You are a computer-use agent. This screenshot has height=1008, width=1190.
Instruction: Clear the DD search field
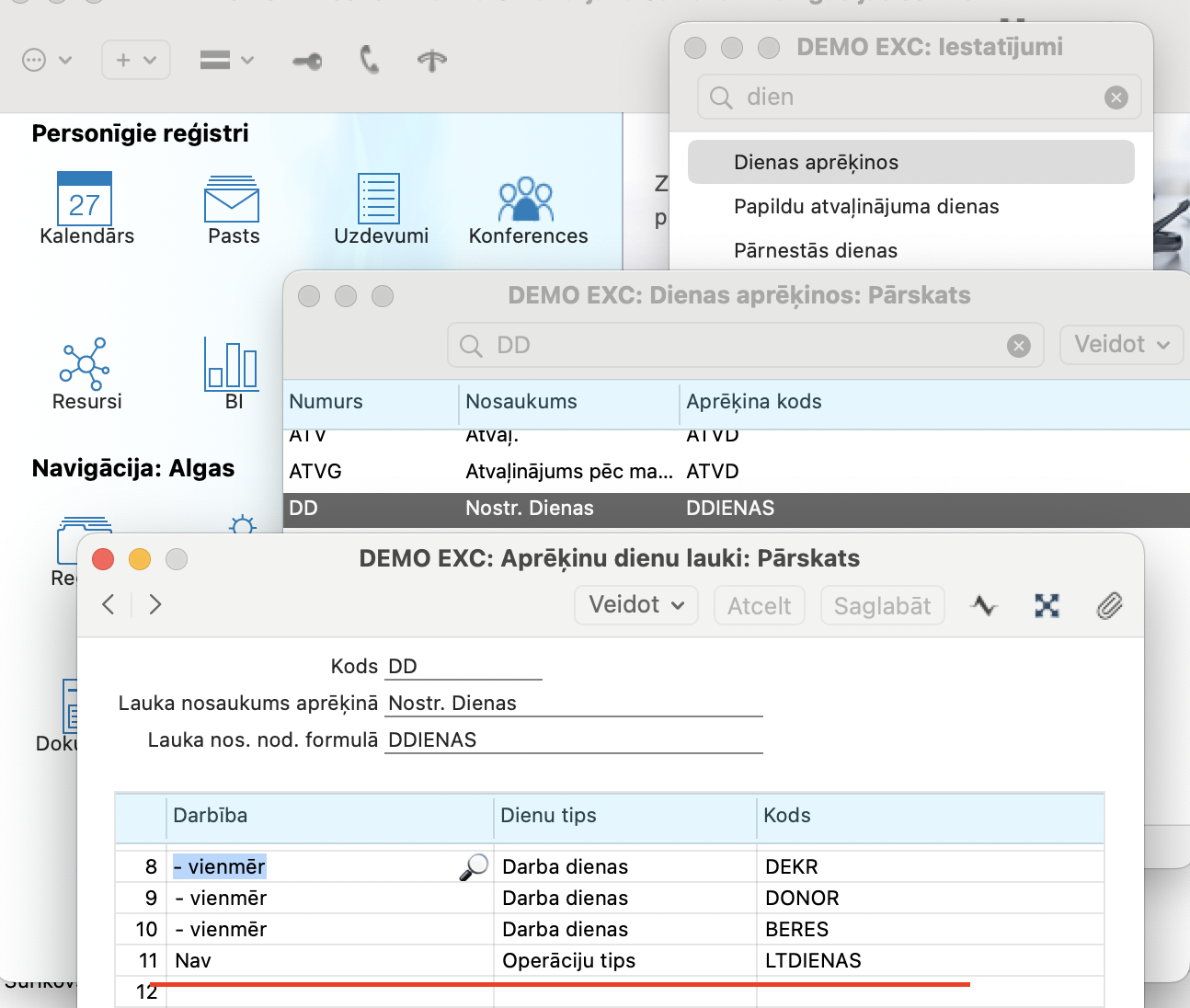1018,346
